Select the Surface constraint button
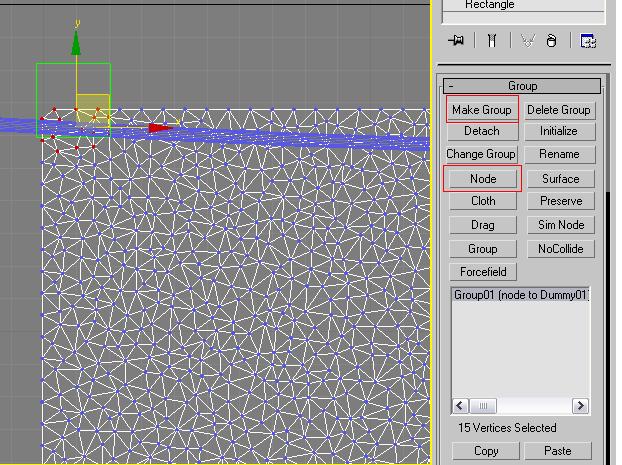 pyautogui.click(x=560, y=179)
